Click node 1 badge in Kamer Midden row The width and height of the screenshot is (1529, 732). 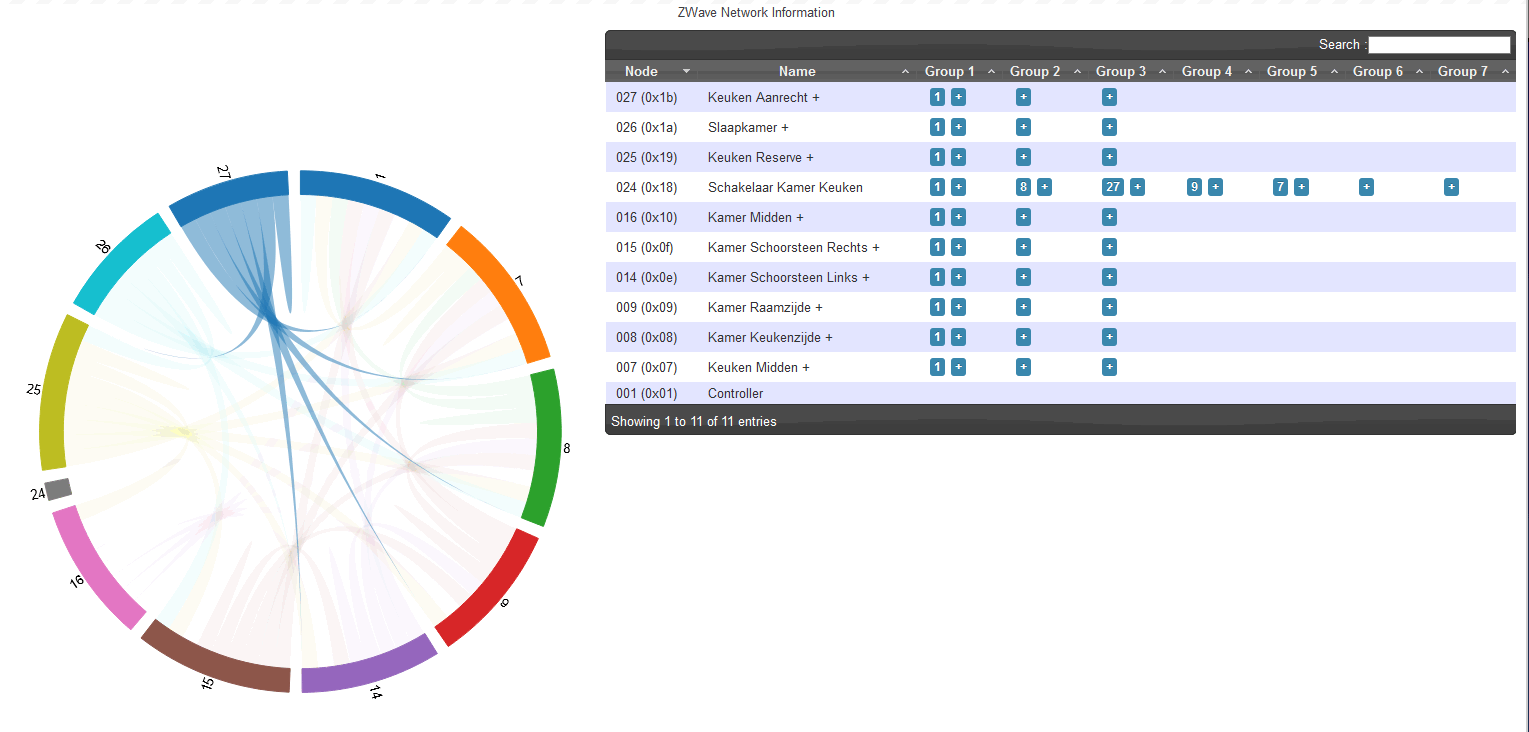[937, 217]
